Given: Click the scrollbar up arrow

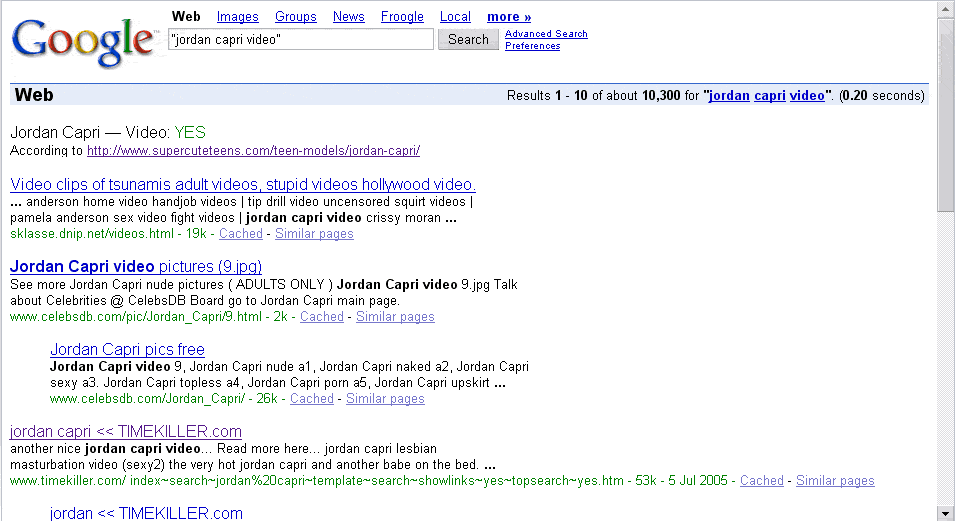Looking at the screenshot, I should tap(946, 9).
